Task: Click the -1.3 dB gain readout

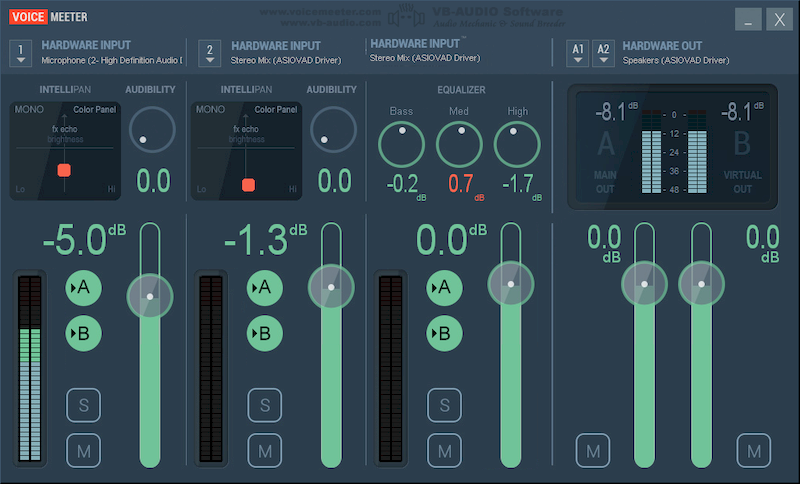Action: tap(265, 239)
